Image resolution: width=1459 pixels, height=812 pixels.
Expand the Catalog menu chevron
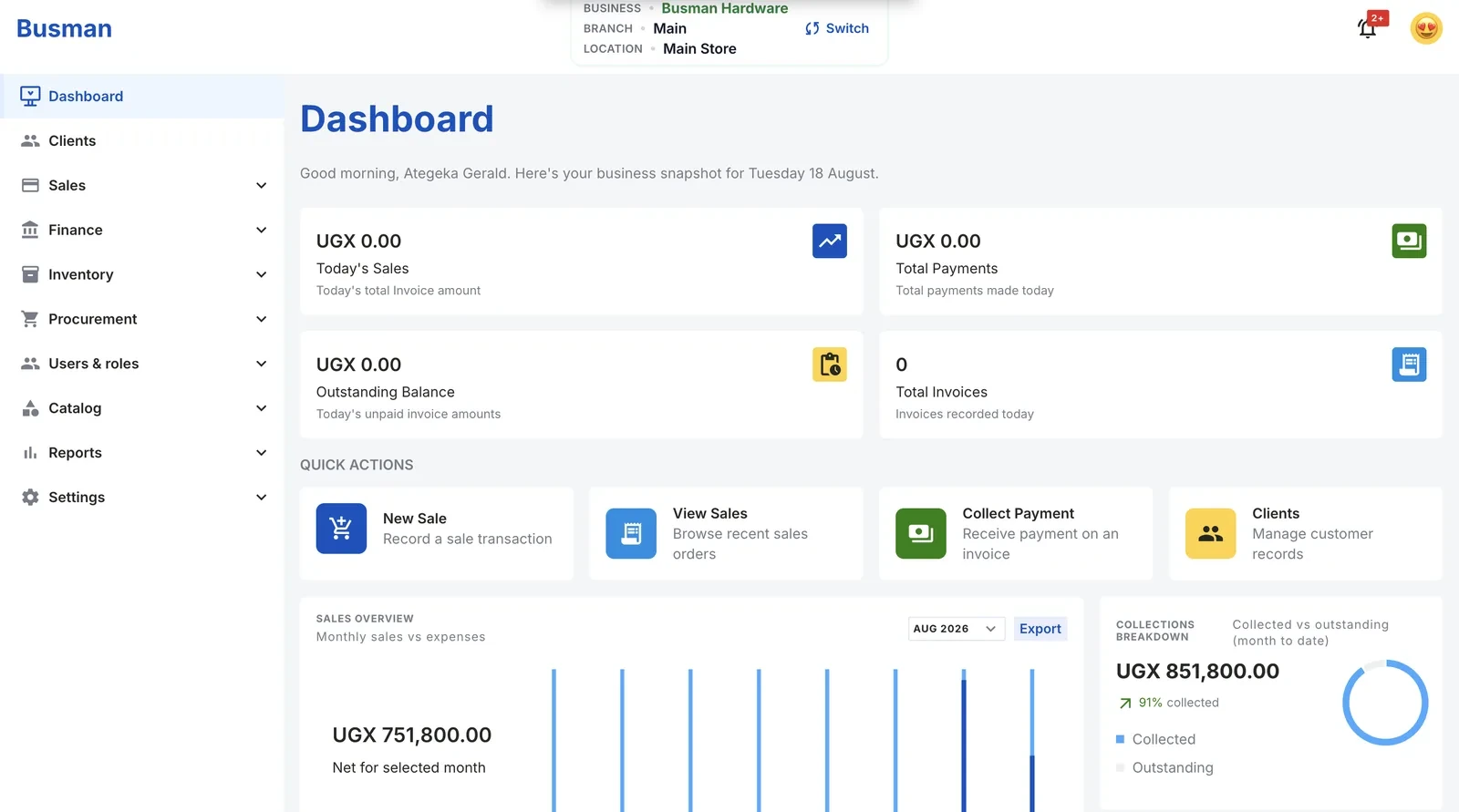(262, 408)
